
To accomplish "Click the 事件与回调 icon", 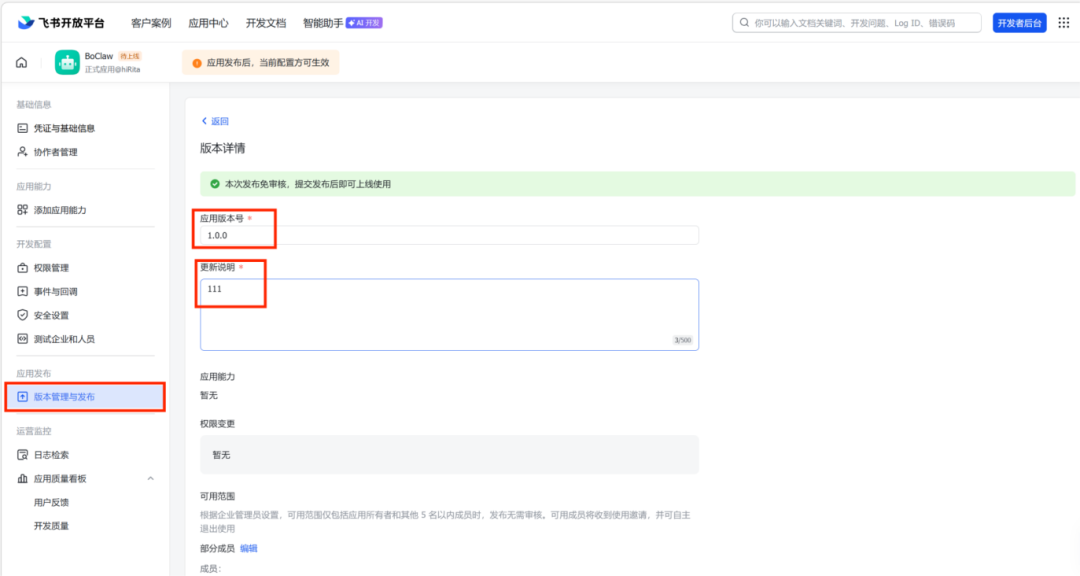I will [23, 291].
